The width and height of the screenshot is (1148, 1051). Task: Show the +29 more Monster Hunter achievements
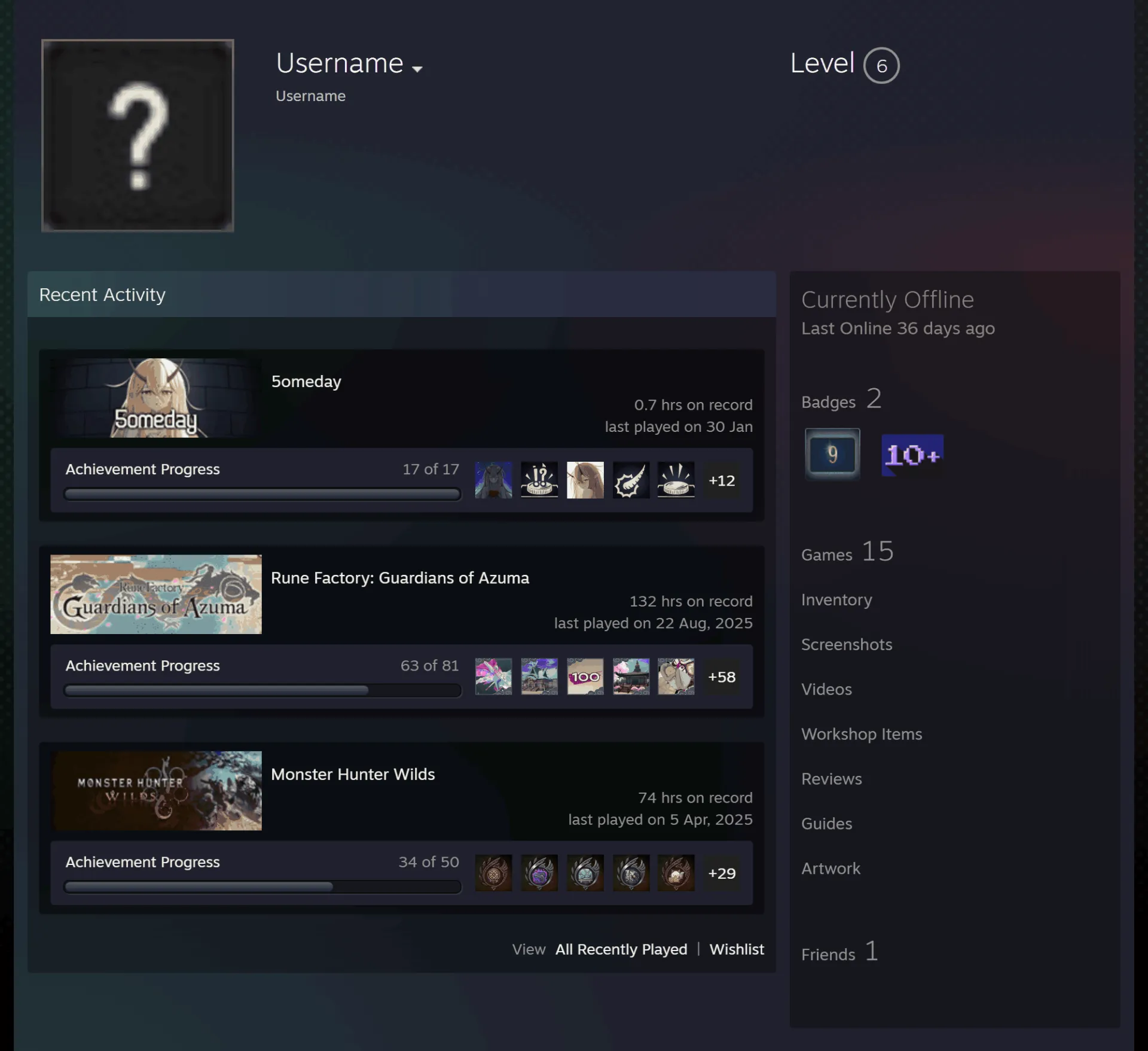tap(722, 873)
